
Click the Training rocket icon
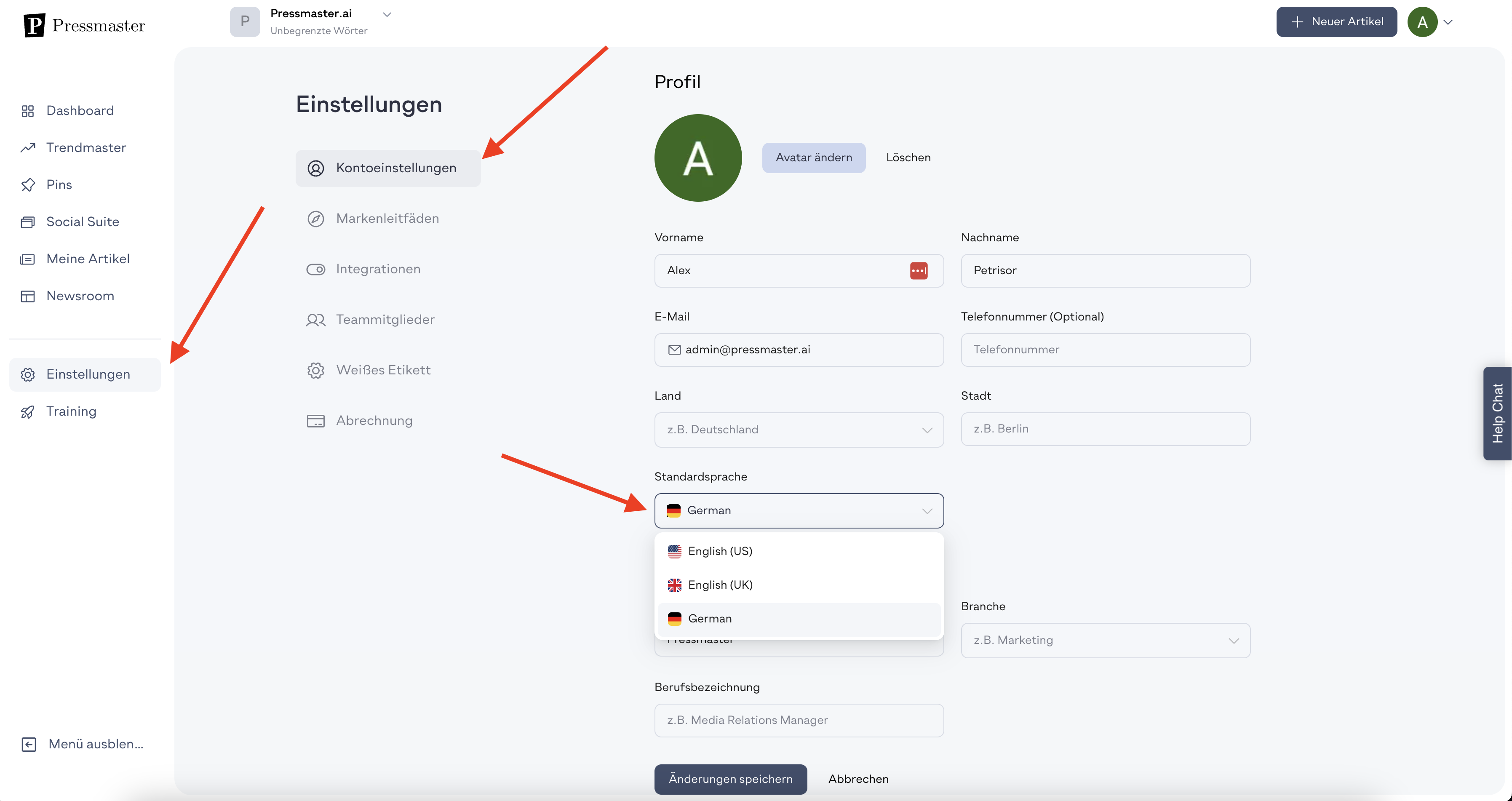(x=28, y=412)
